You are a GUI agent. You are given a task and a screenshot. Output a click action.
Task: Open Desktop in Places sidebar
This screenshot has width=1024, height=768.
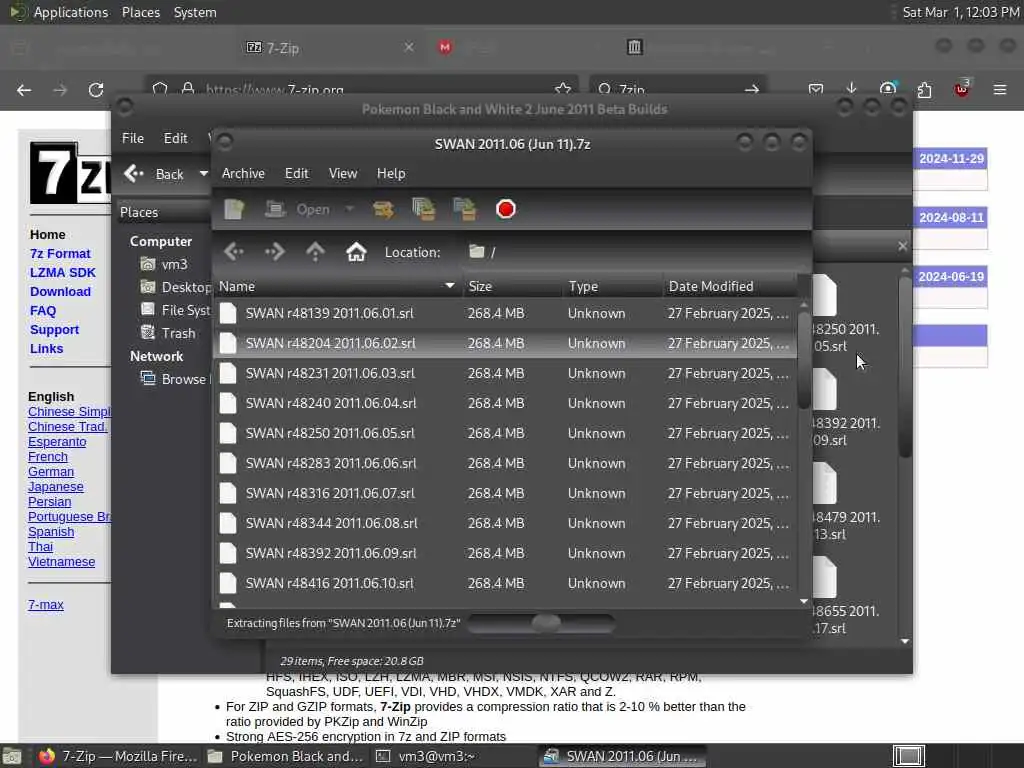pos(176,287)
